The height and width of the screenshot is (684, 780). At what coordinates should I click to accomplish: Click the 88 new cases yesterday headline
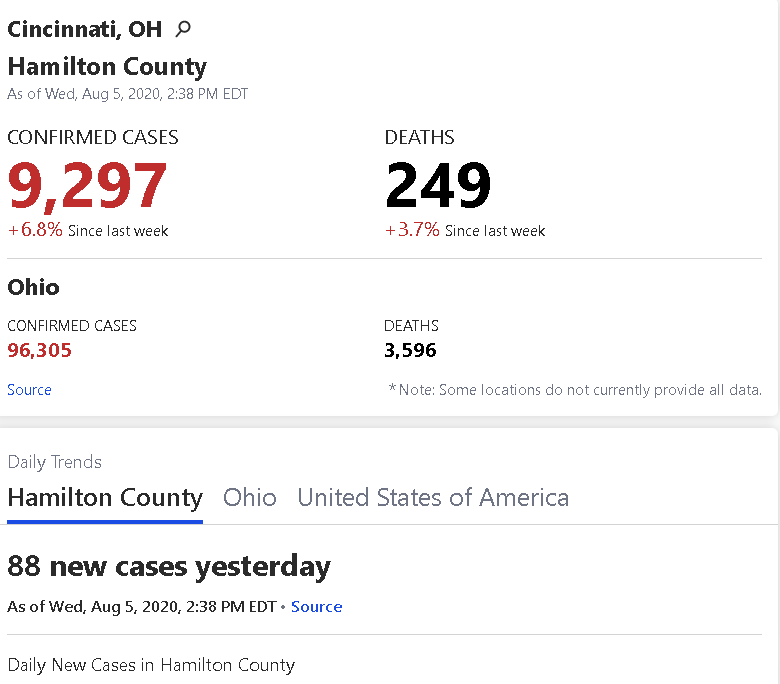(169, 567)
